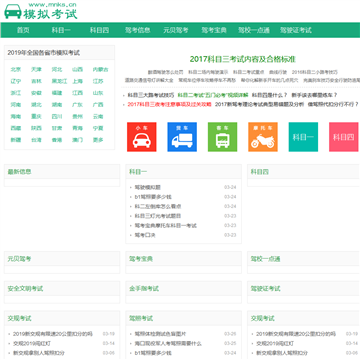360x360 pixels.
Task: Open the 新手该去哪里练车? link
Action: click(x=314, y=95)
